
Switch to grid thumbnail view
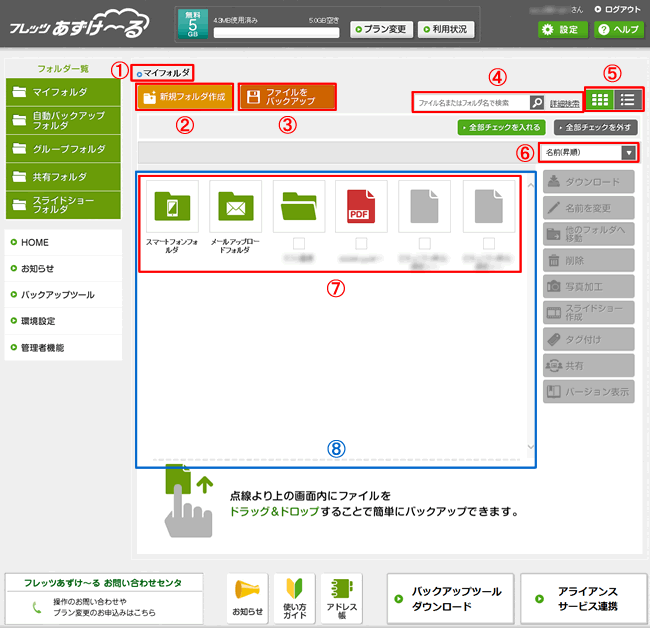click(x=599, y=99)
